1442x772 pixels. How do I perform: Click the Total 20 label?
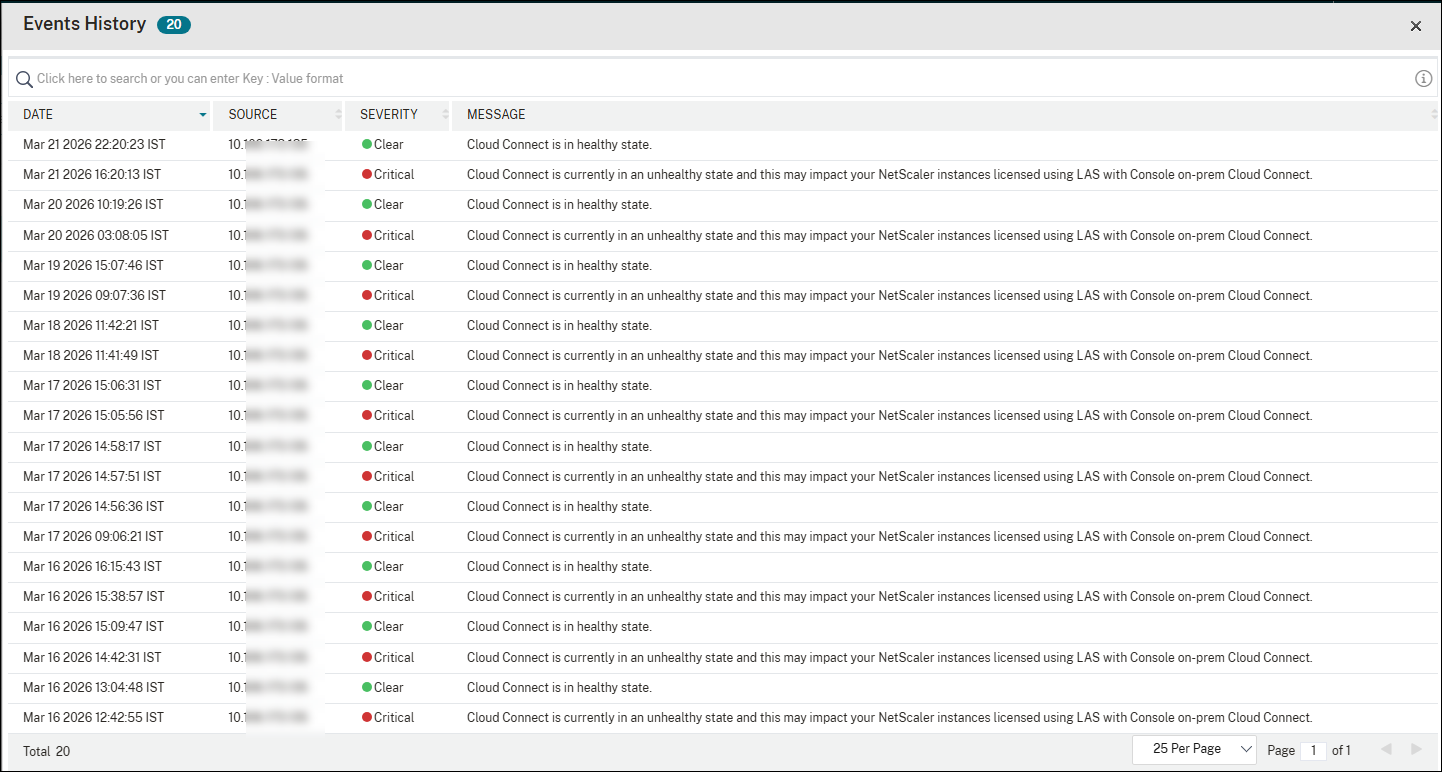(x=45, y=750)
